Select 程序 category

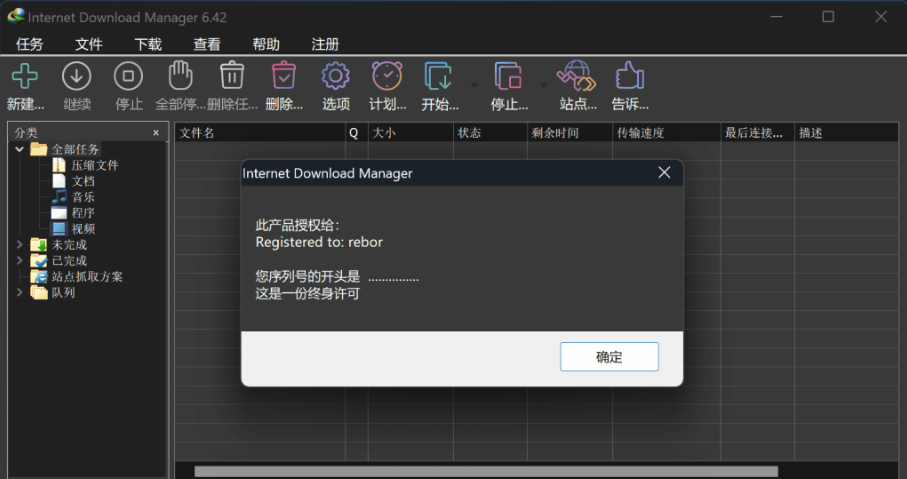pyautogui.click(x=83, y=213)
